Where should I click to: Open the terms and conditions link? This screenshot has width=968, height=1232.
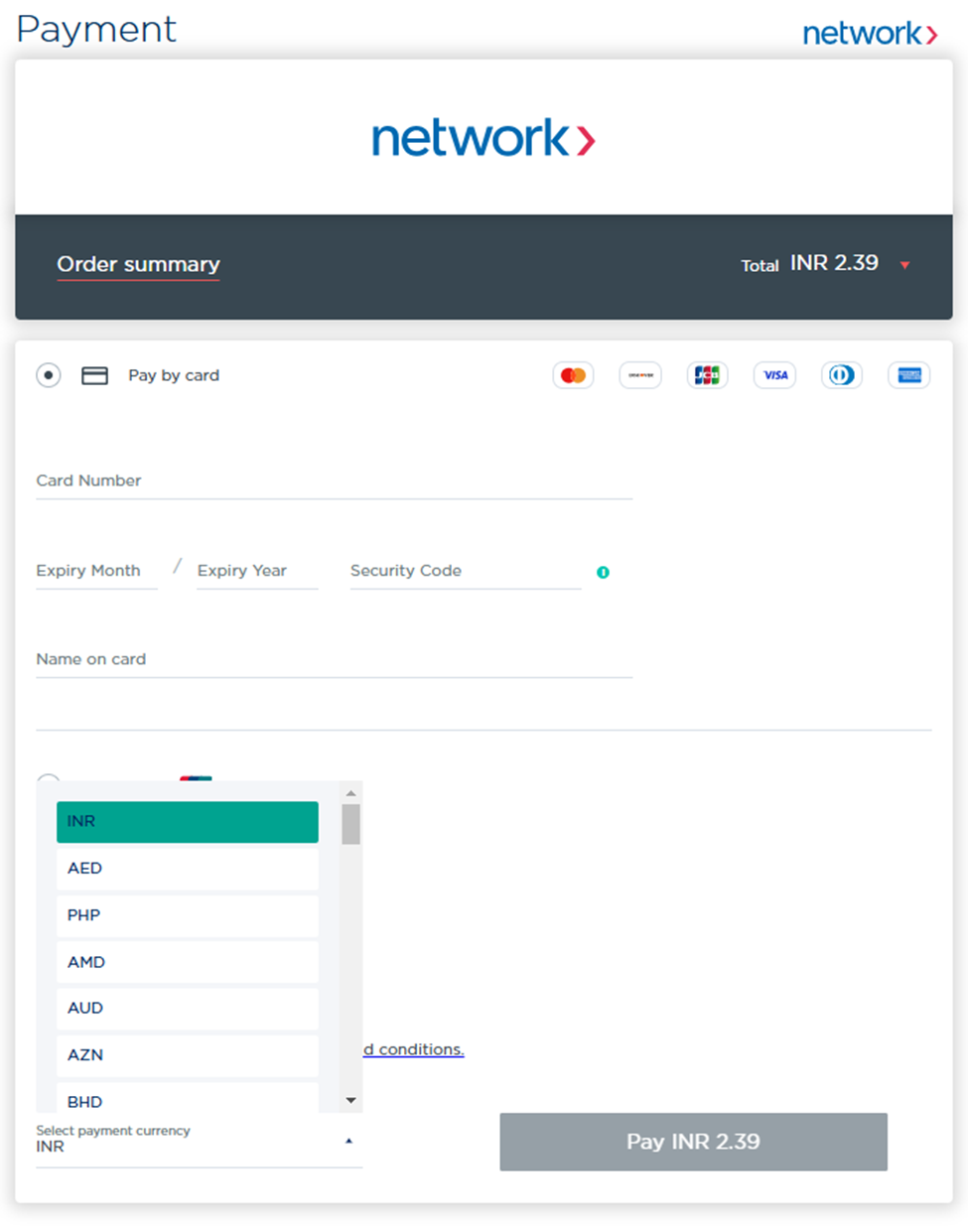413,1049
